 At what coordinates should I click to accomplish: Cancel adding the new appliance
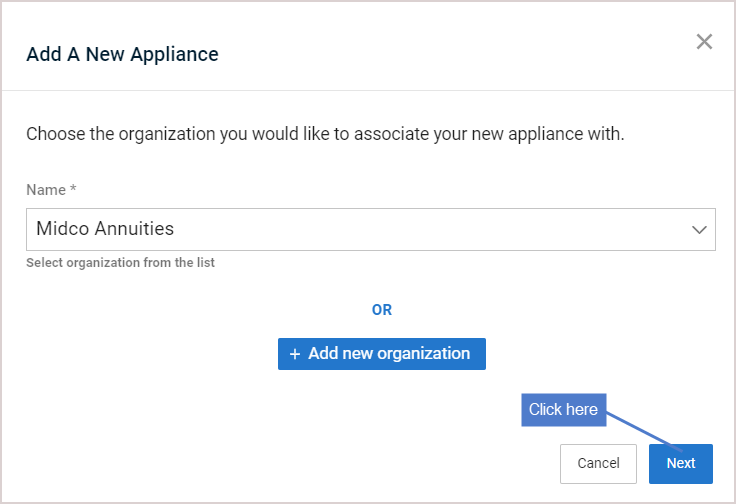click(x=598, y=464)
